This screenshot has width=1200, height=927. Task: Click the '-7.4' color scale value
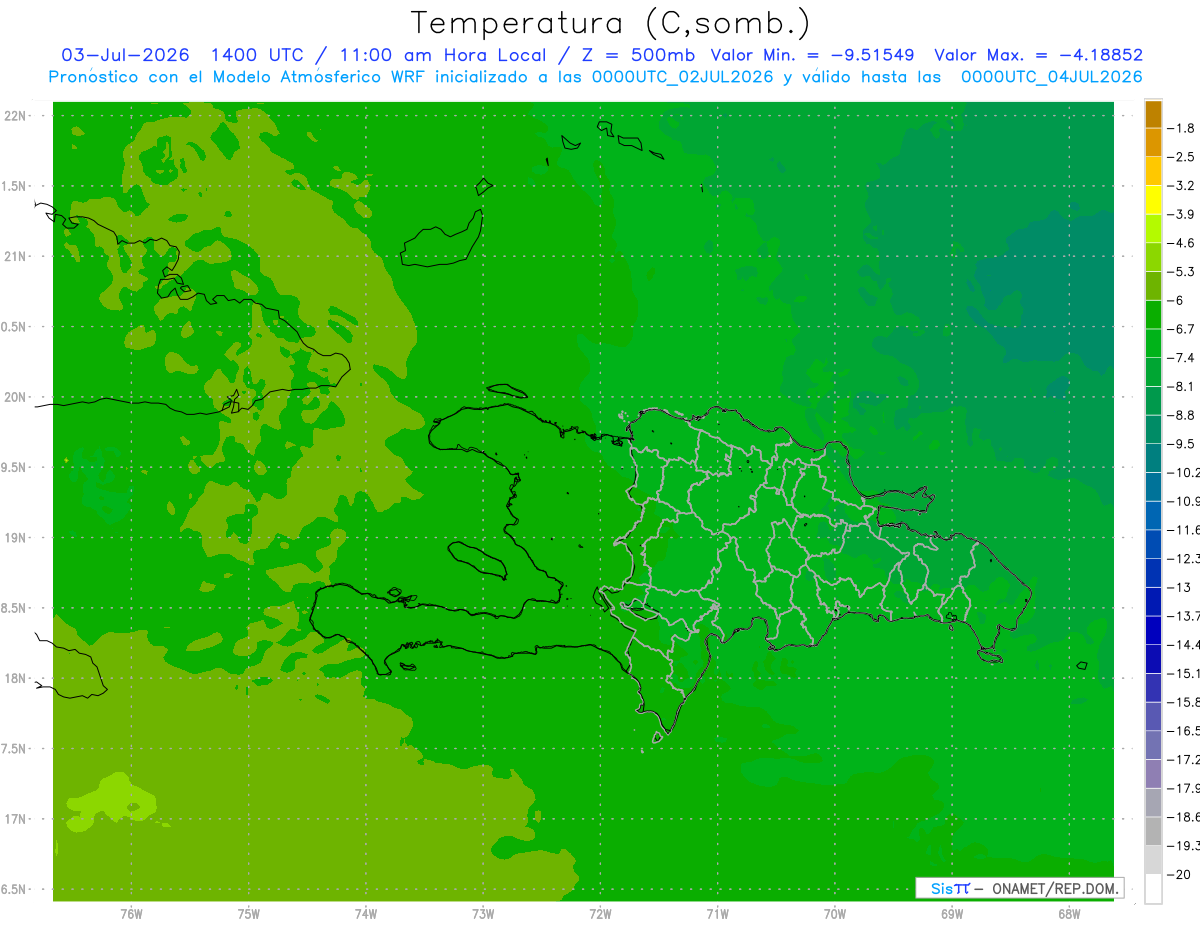1183,357
